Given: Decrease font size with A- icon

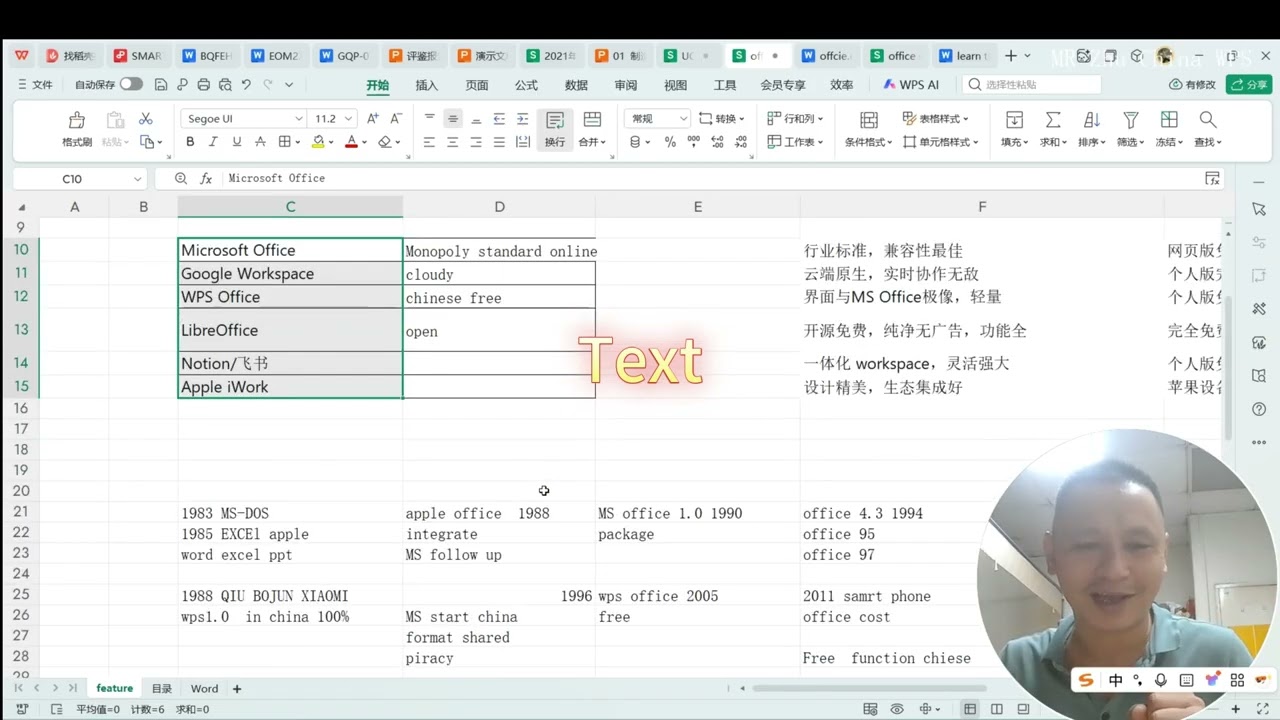Looking at the screenshot, I should click(x=396, y=118).
